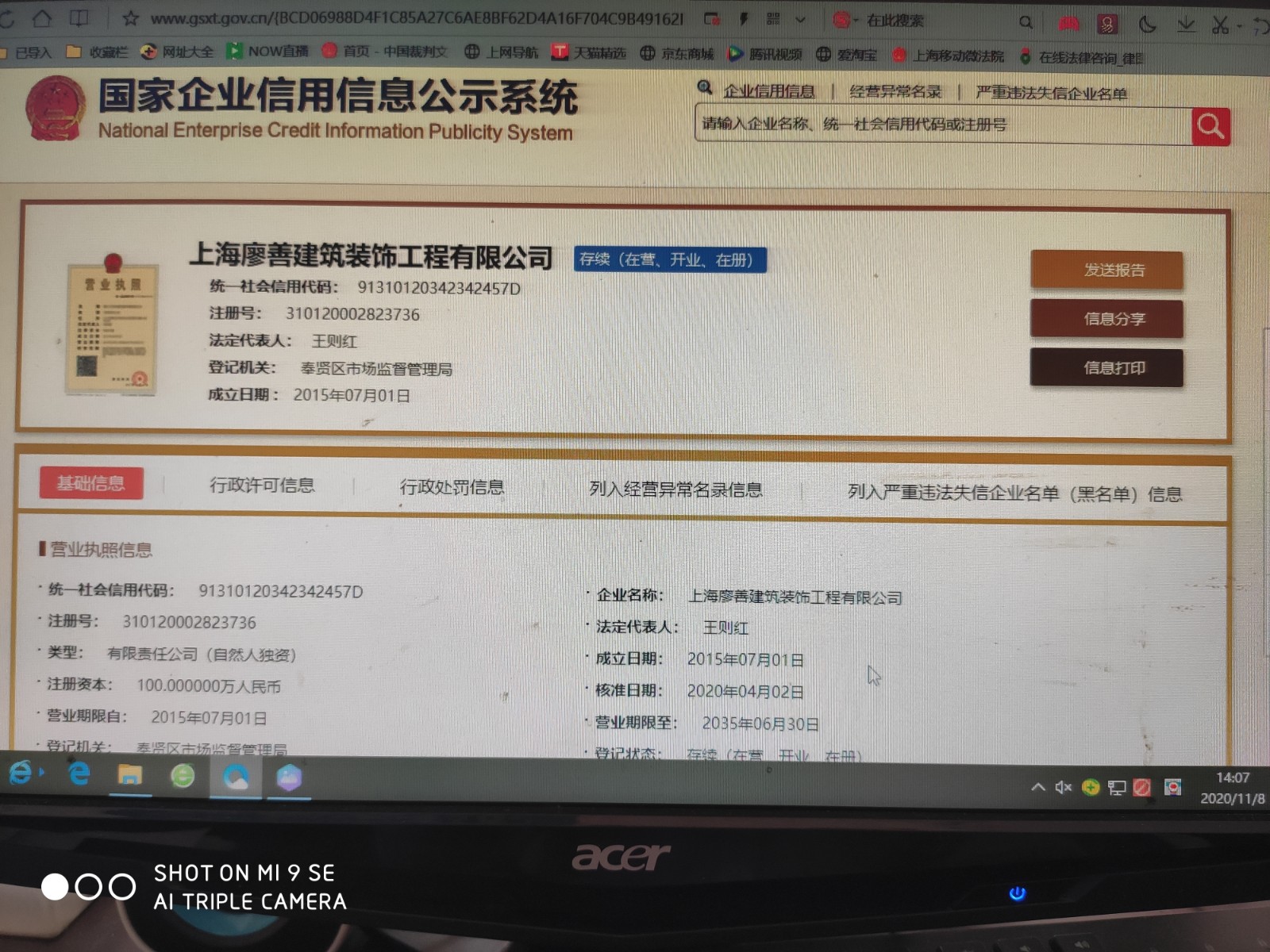Show hidden system tray icons
The image size is (1270, 952).
tap(1037, 787)
